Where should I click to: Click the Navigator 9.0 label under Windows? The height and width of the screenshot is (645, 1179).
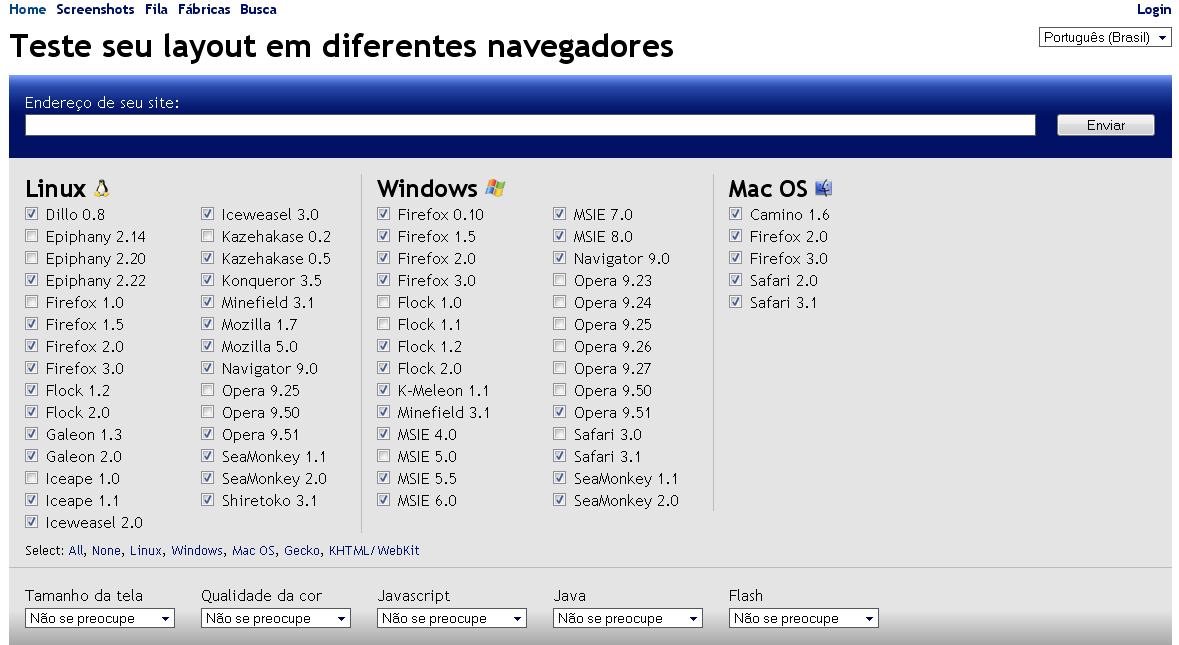(x=621, y=259)
